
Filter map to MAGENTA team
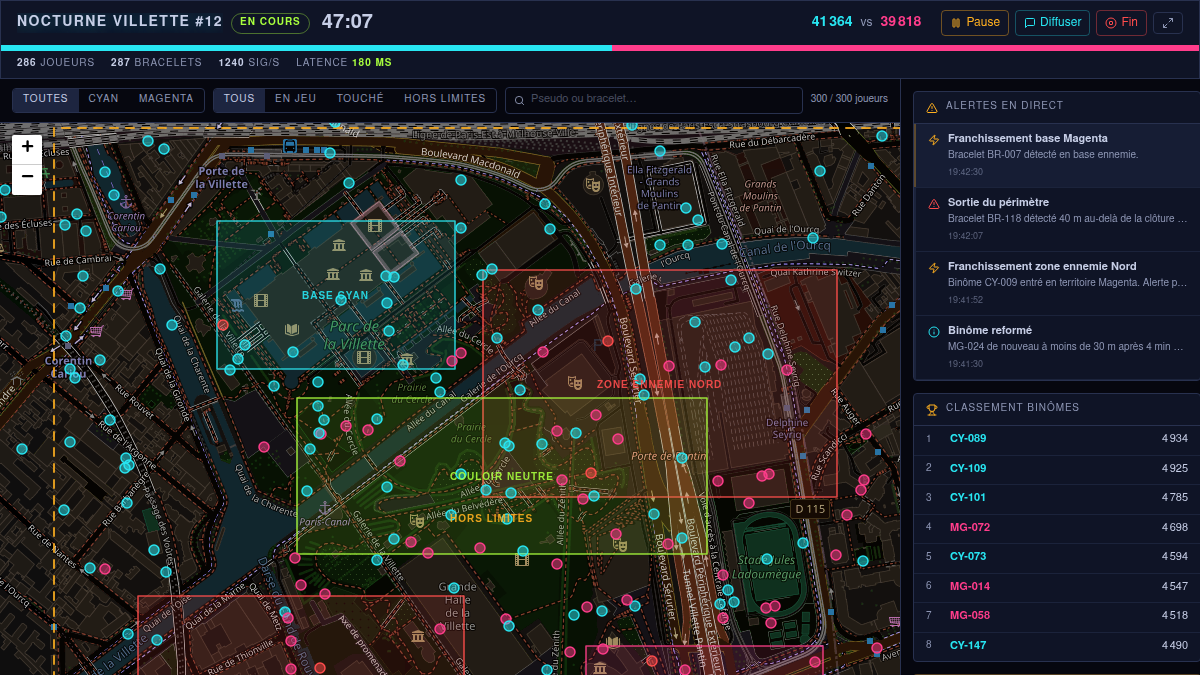tap(166, 99)
